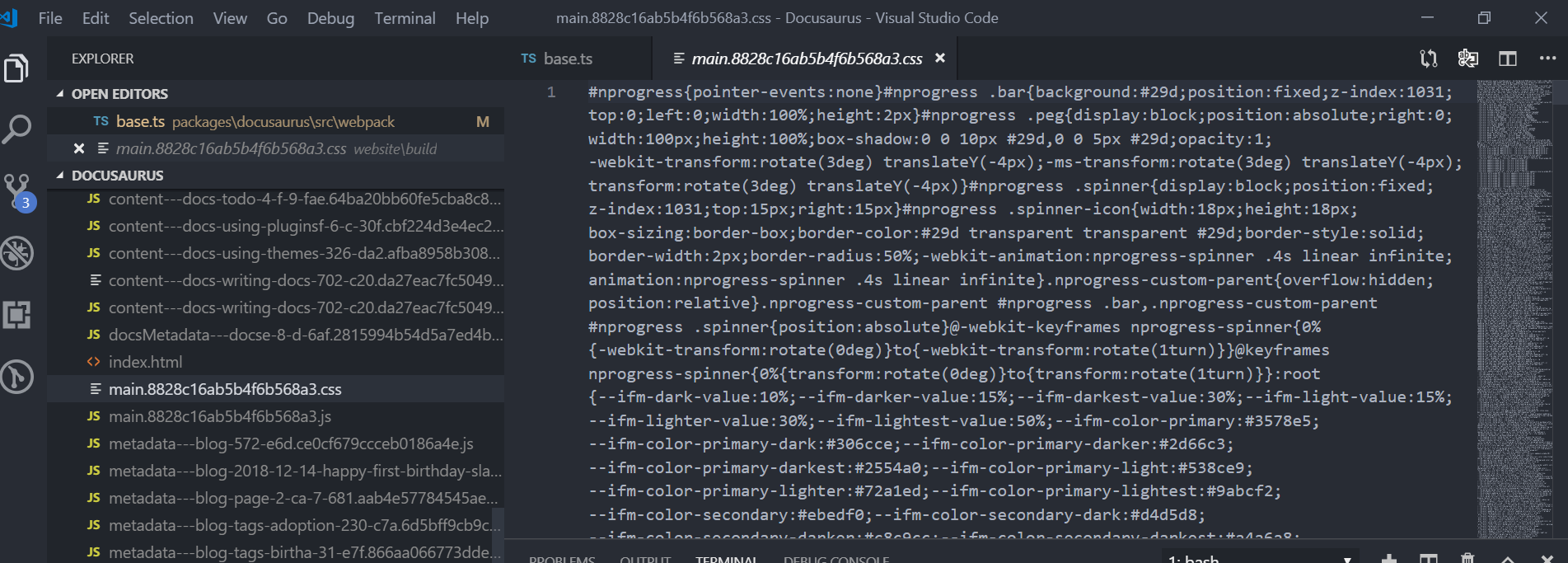Close main.8828c16ab5b4f6b568a3.css in Open Editors

coord(79,148)
